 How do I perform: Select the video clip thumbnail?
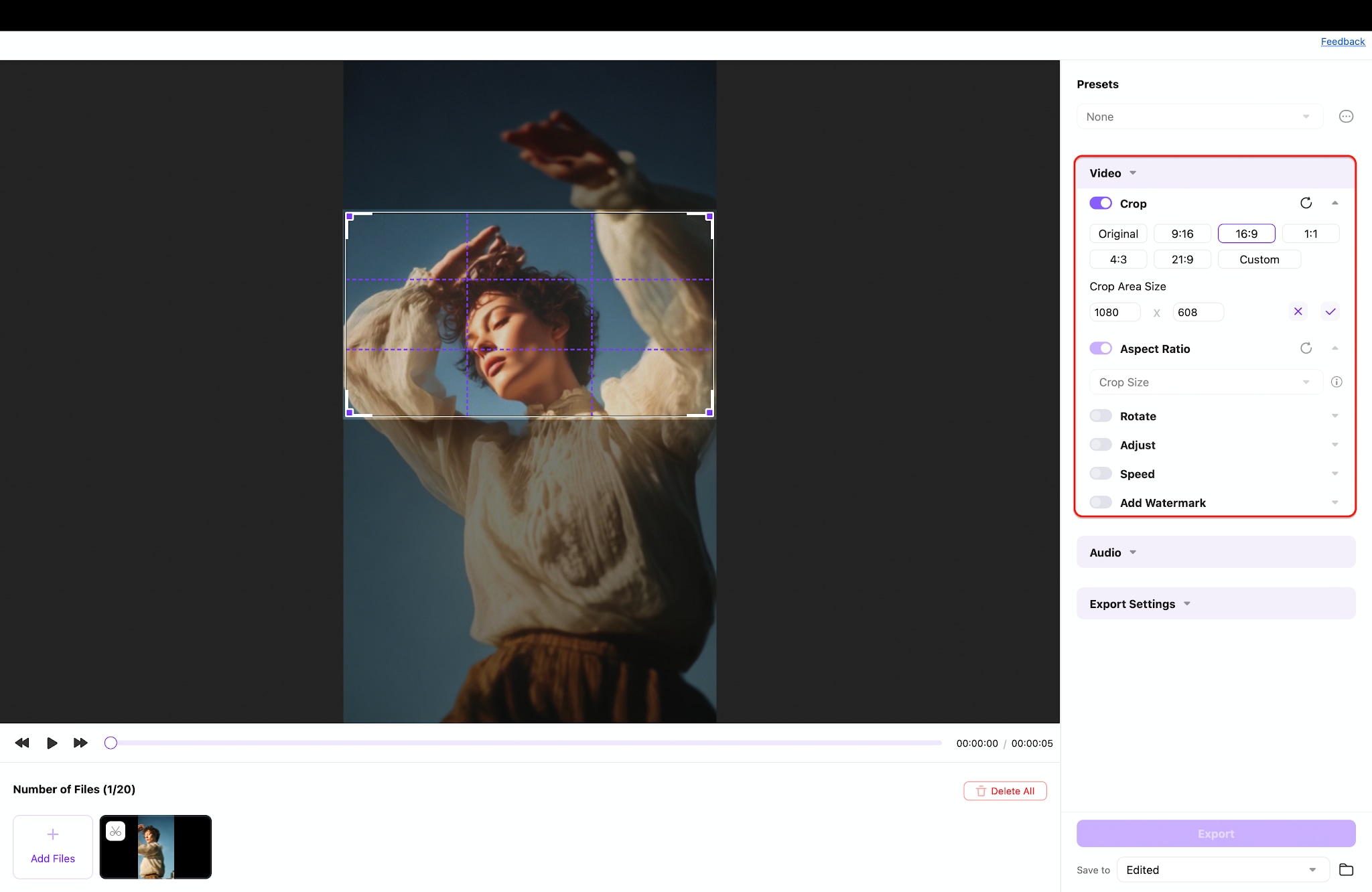coord(155,847)
